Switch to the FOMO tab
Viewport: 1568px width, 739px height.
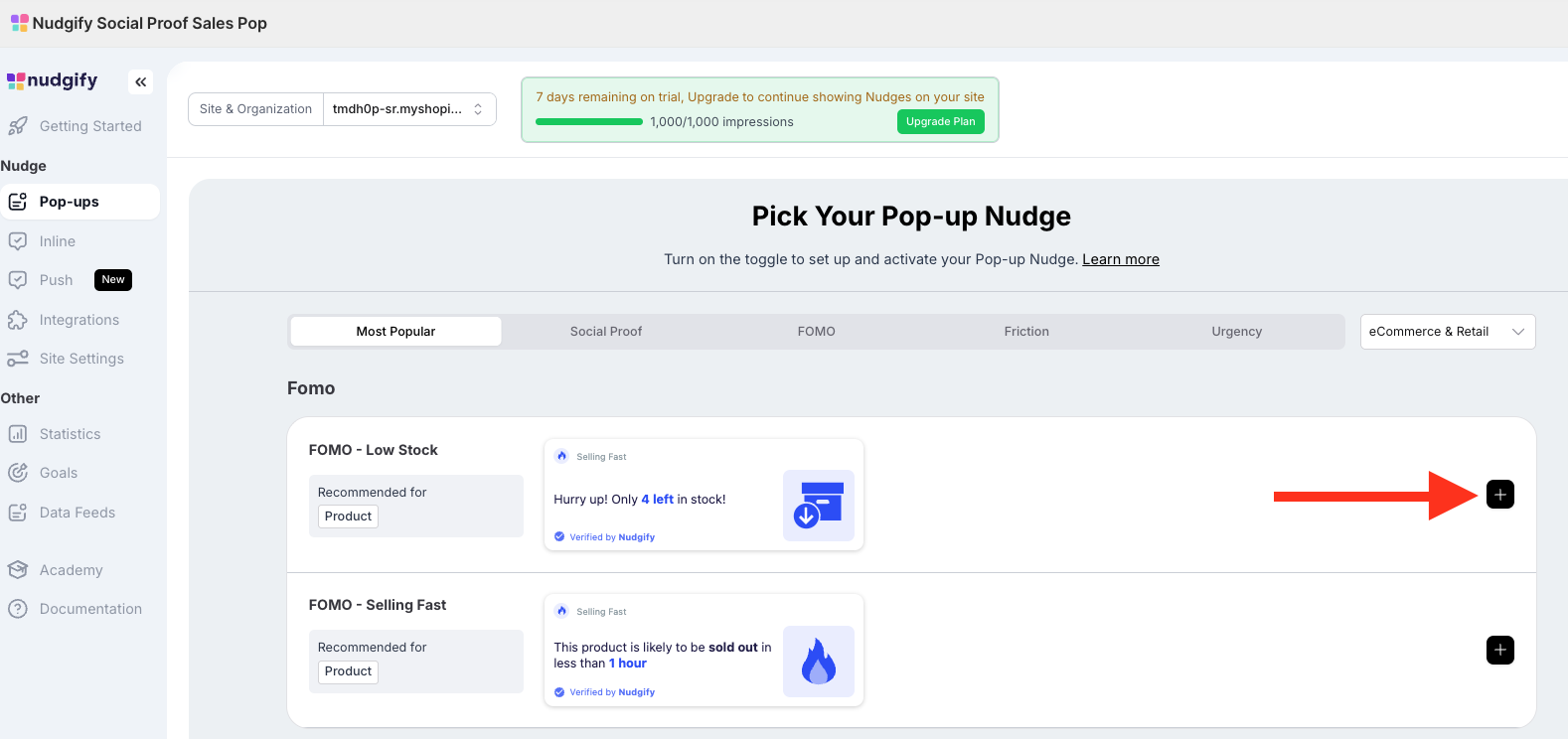[817, 332]
